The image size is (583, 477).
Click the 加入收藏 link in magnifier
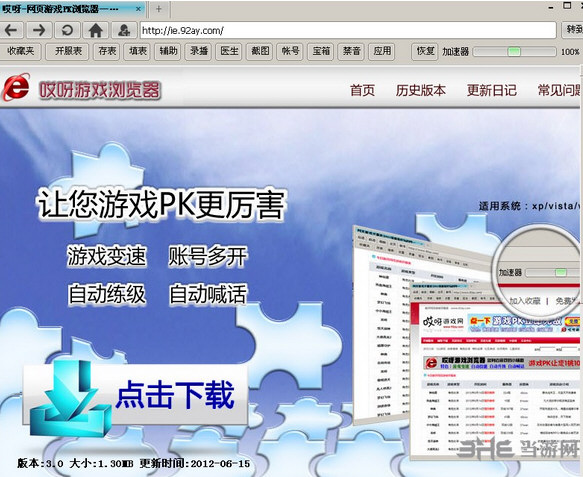click(525, 301)
